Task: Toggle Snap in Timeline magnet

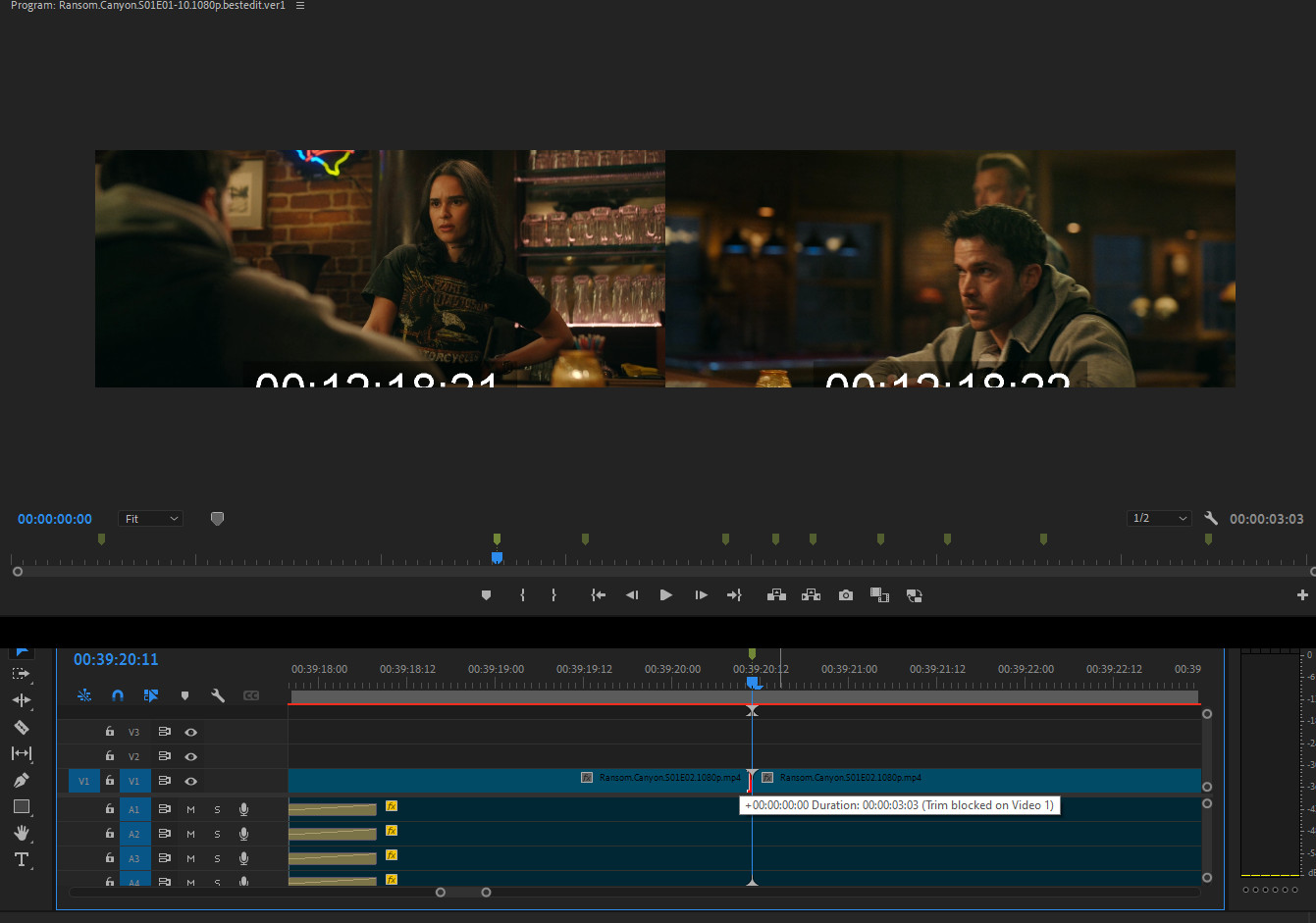Action: click(x=118, y=695)
